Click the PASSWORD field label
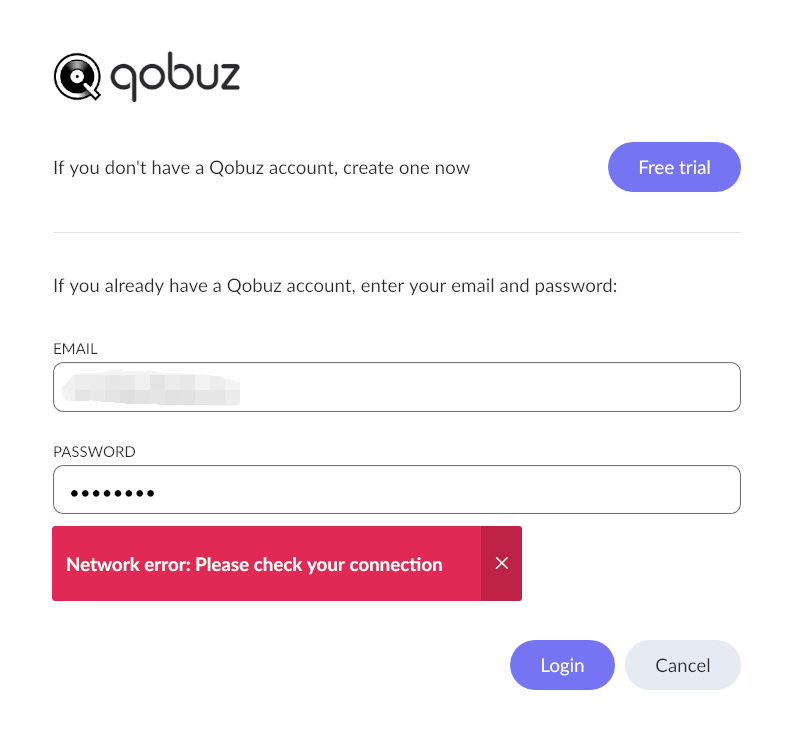Screen dimensions: 790x733 click(94, 451)
